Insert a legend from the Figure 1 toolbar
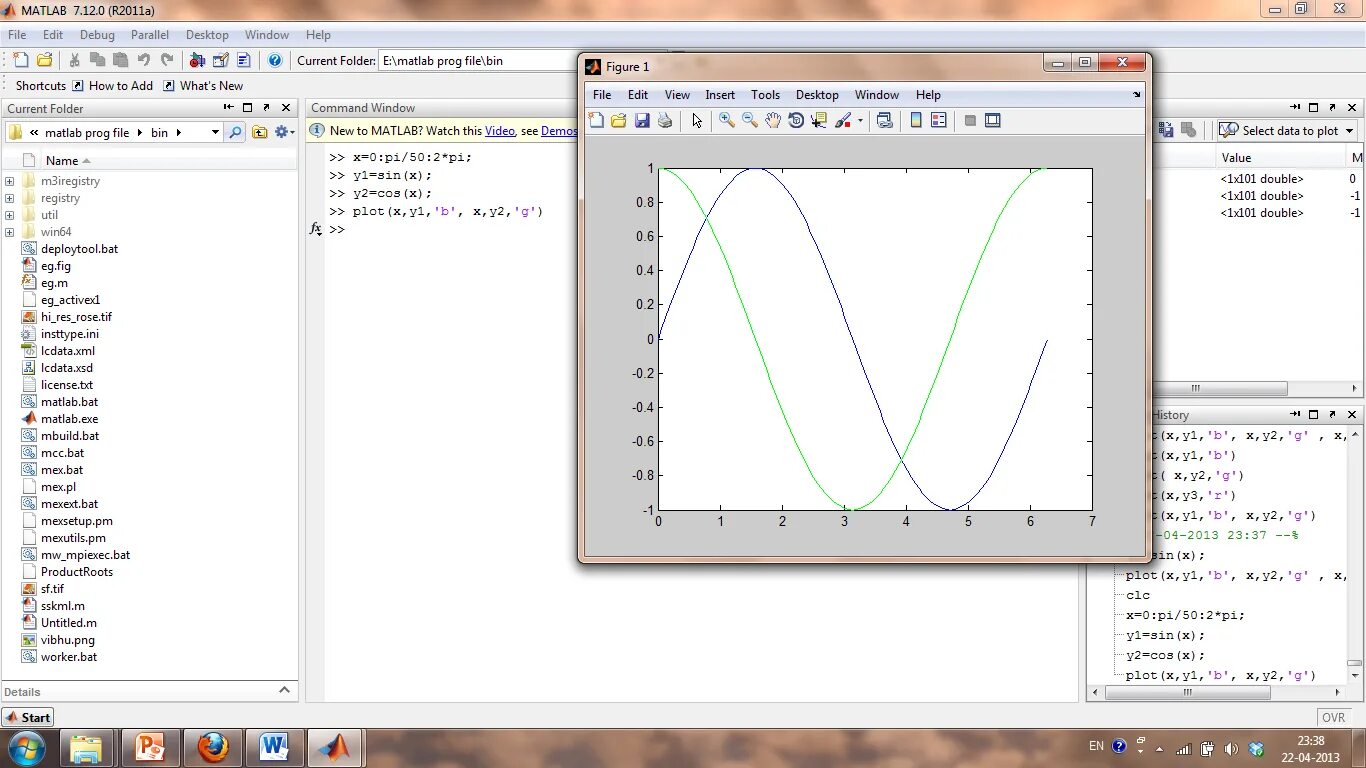This screenshot has width=1366, height=768. [x=939, y=120]
